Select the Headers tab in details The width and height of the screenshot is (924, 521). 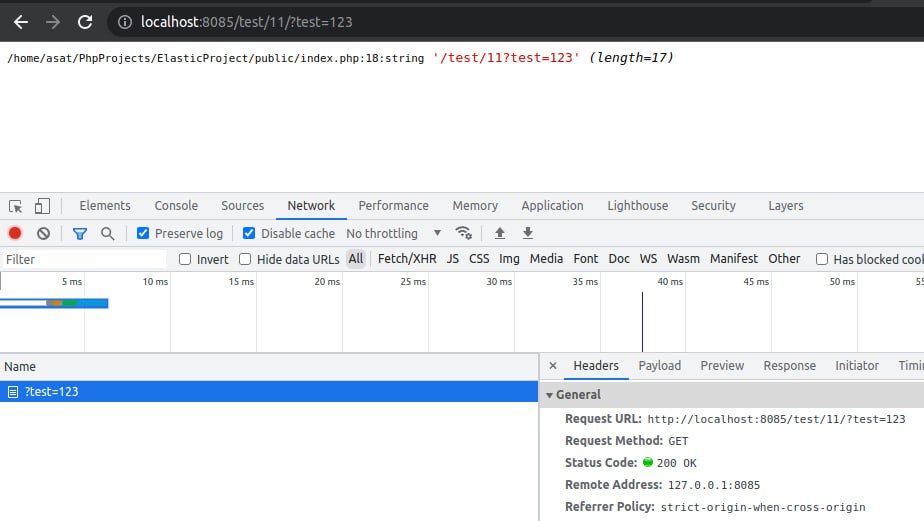[596, 366]
